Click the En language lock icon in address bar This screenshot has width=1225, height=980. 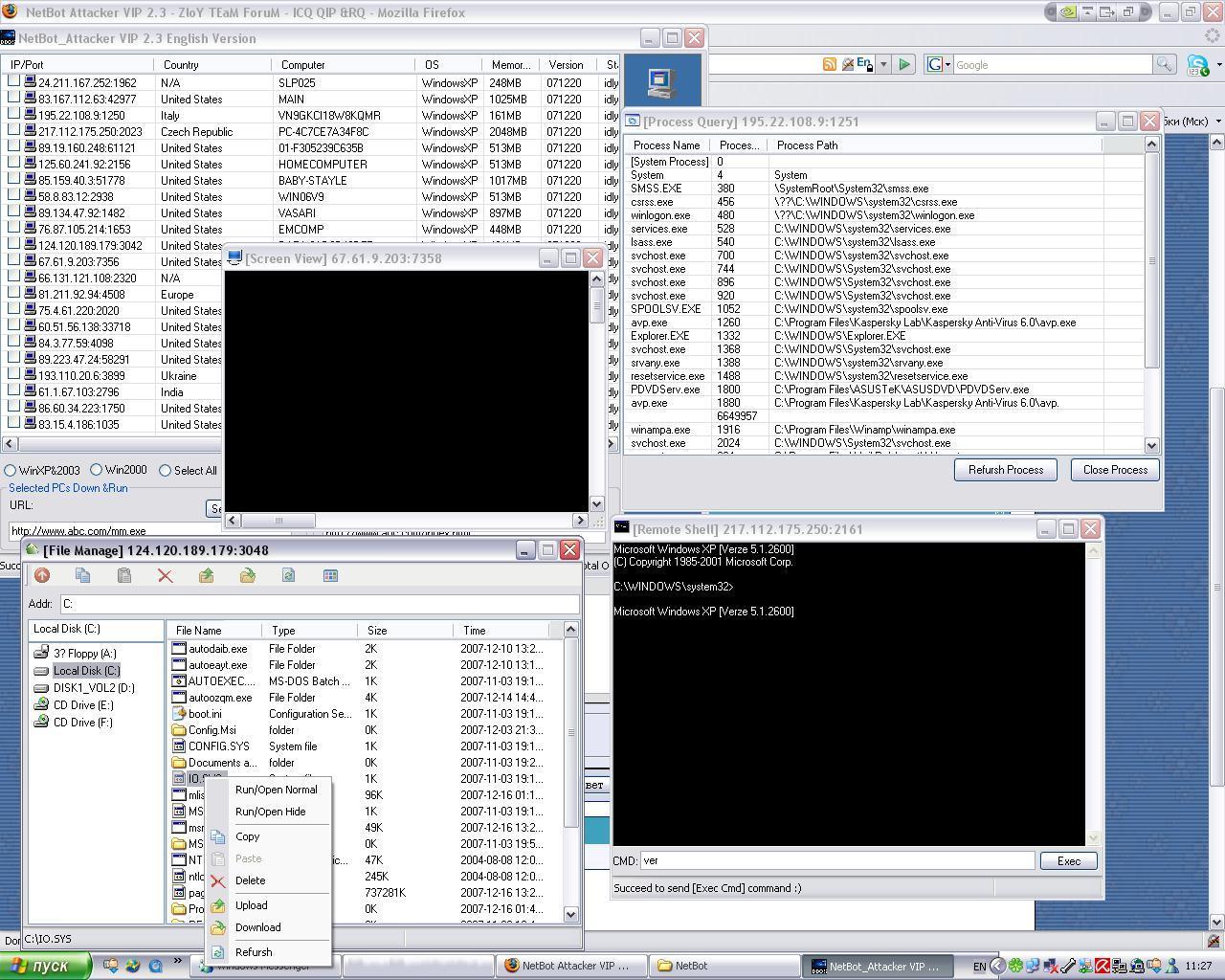point(864,64)
